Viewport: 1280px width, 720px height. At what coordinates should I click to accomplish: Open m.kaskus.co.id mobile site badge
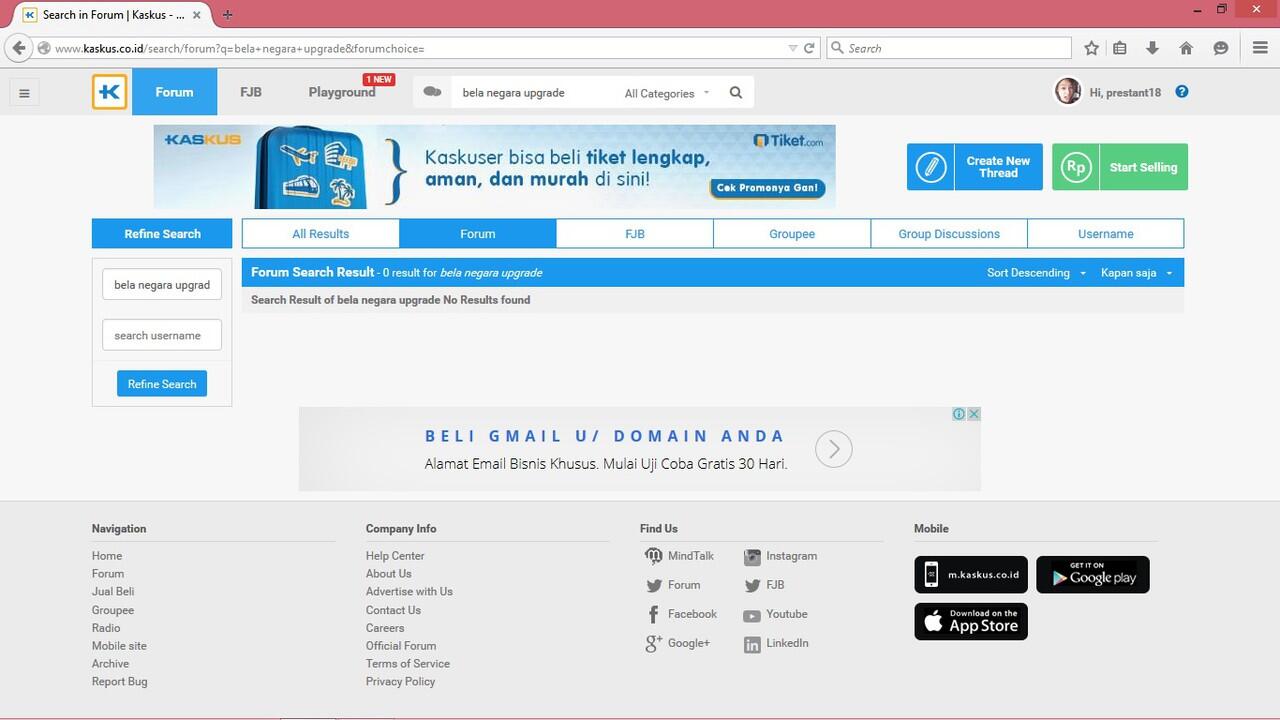pyautogui.click(x=971, y=575)
